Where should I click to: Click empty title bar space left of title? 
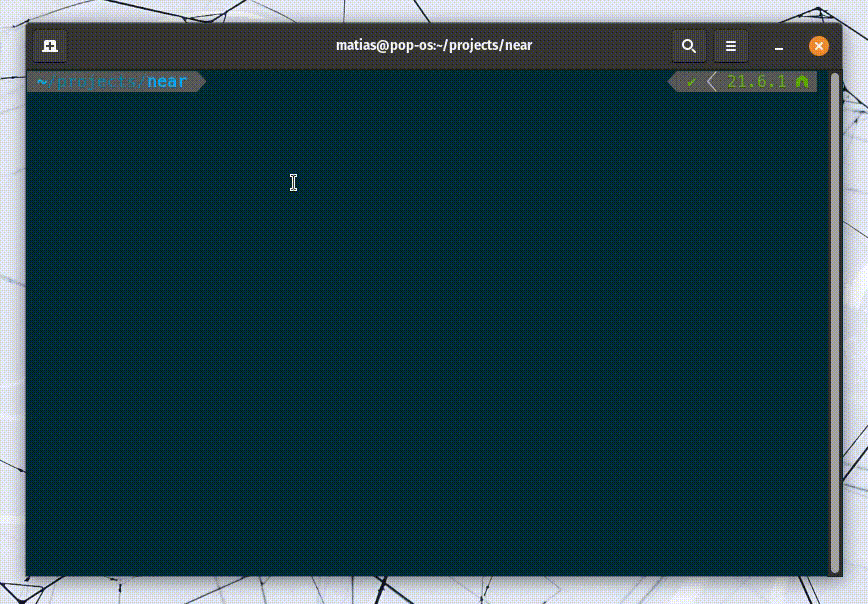(x=200, y=46)
